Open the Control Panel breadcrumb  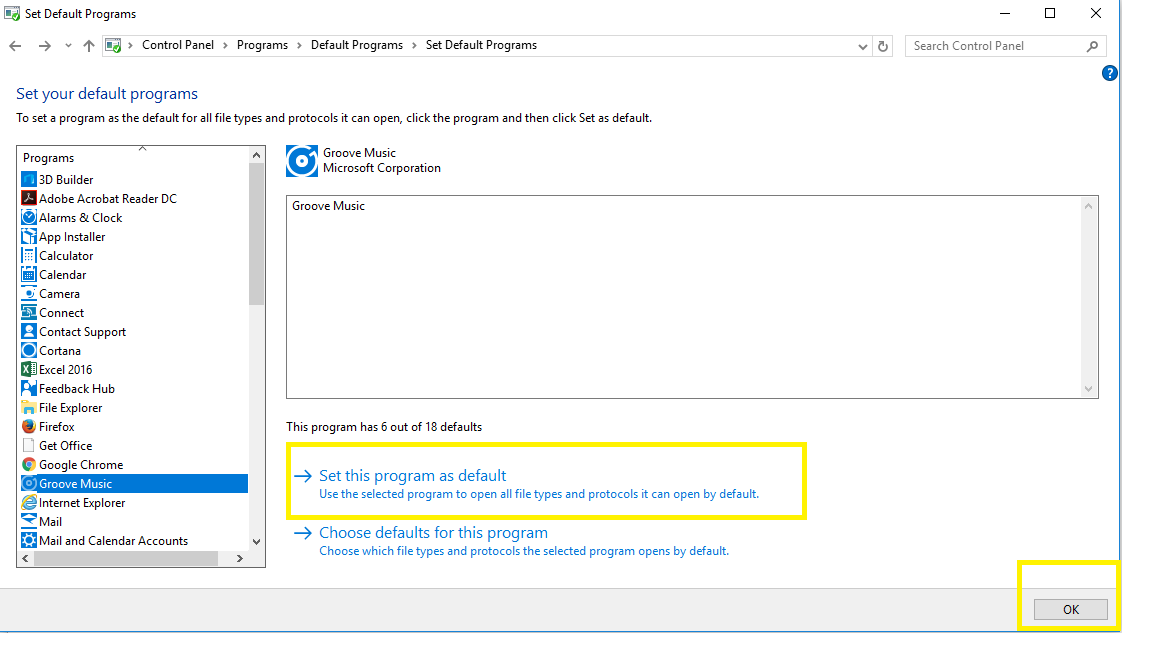[178, 45]
